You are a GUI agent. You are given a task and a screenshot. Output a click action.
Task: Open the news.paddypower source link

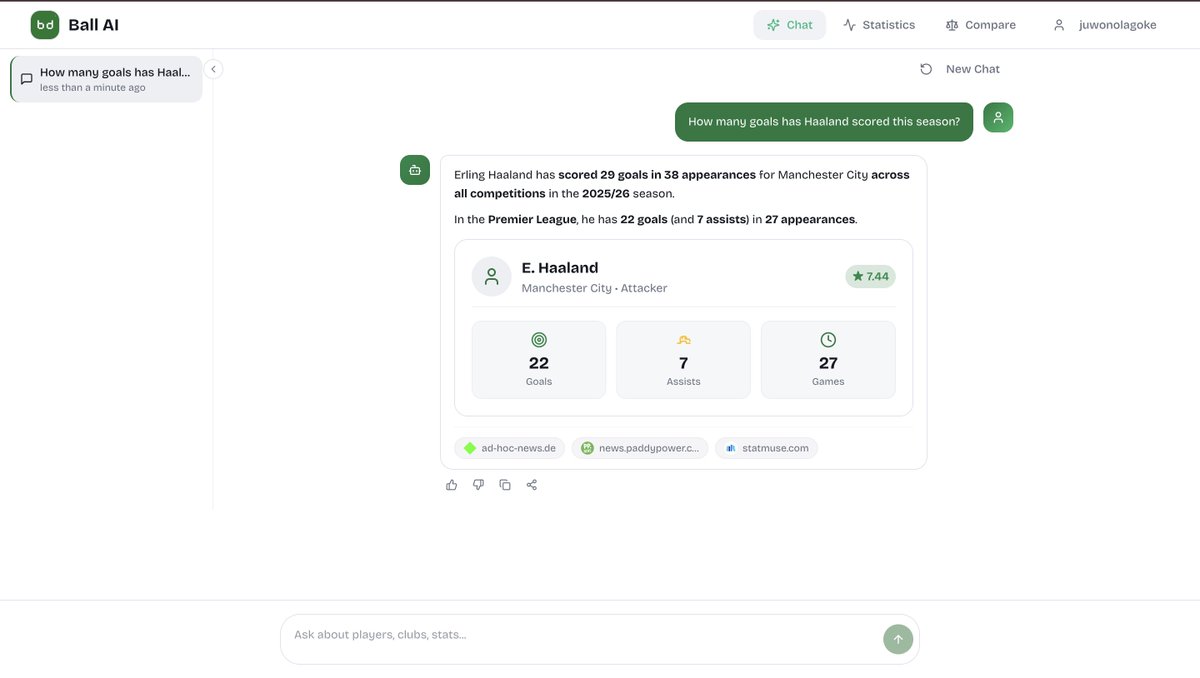click(x=640, y=448)
